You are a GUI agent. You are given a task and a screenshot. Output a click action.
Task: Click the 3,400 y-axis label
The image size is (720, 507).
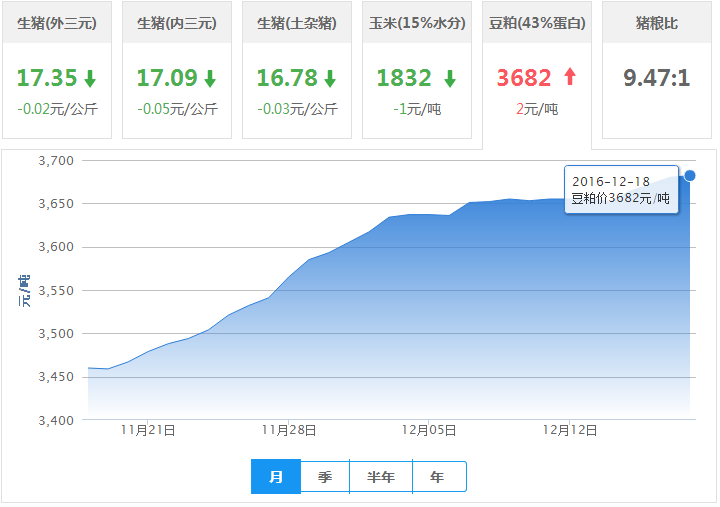56,421
